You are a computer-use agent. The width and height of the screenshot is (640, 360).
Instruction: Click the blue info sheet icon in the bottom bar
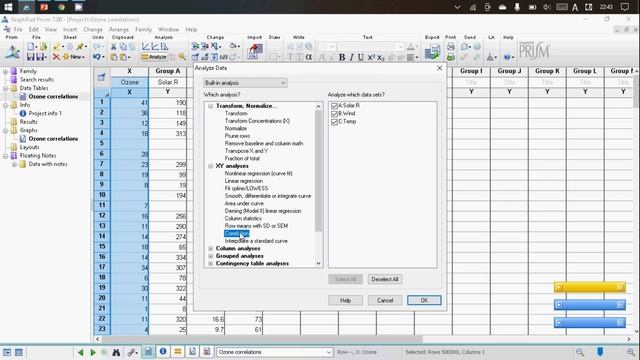pyautogui.click(x=163, y=351)
